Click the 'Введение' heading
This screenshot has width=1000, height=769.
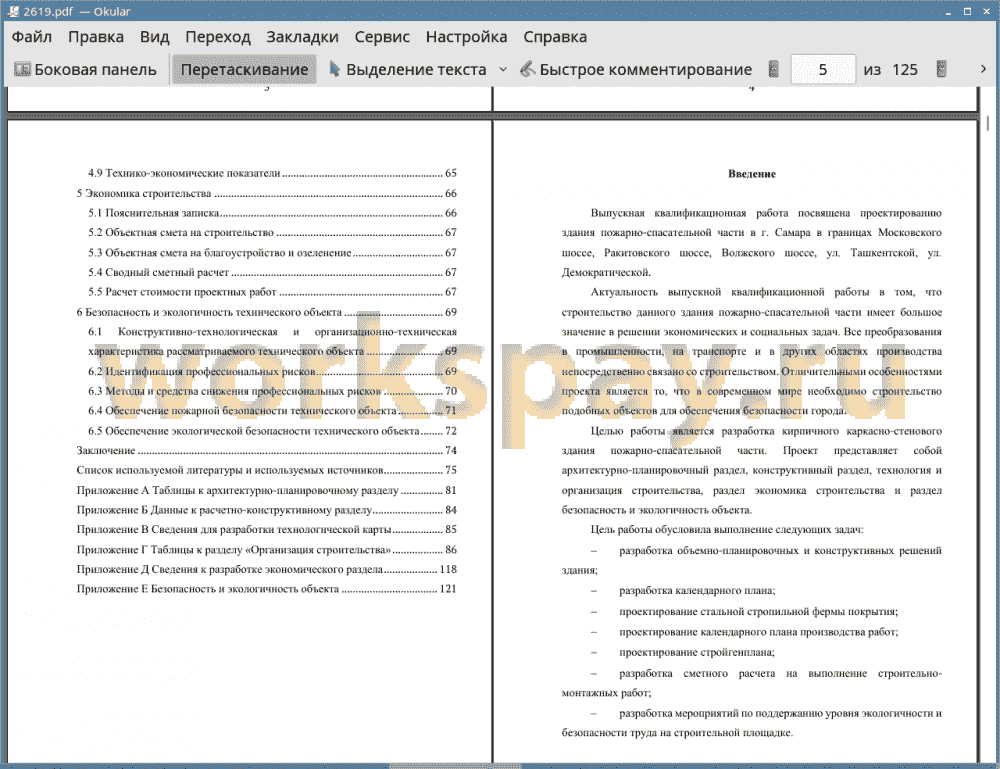[751, 174]
